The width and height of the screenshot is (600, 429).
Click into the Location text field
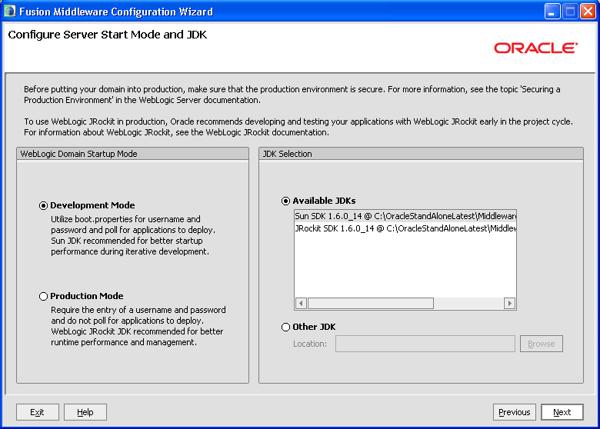coord(425,344)
